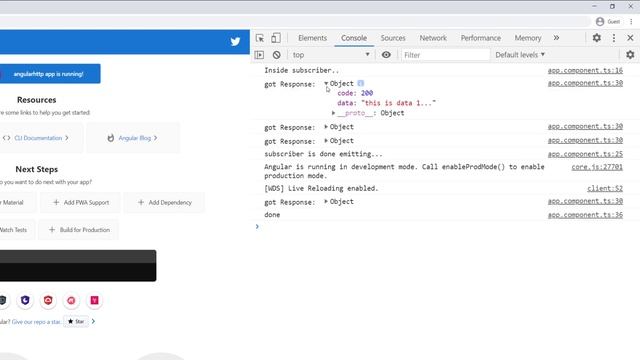Click the console input prompt
This screenshot has height=360, width=640.
(x=445, y=227)
